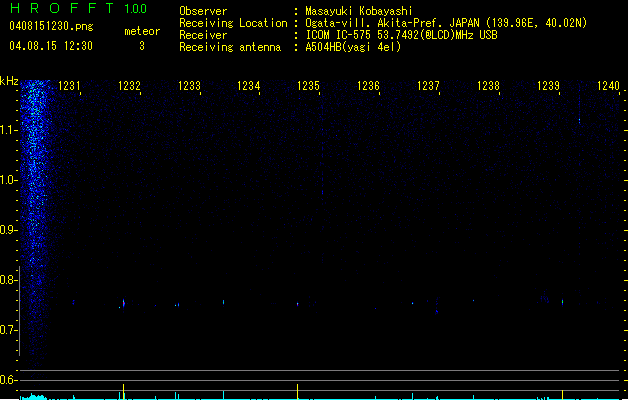The height and width of the screenshot is (400, 629).
Task: Click the A504HB(yagi 4el) antenna text
Action: [353, 47]
